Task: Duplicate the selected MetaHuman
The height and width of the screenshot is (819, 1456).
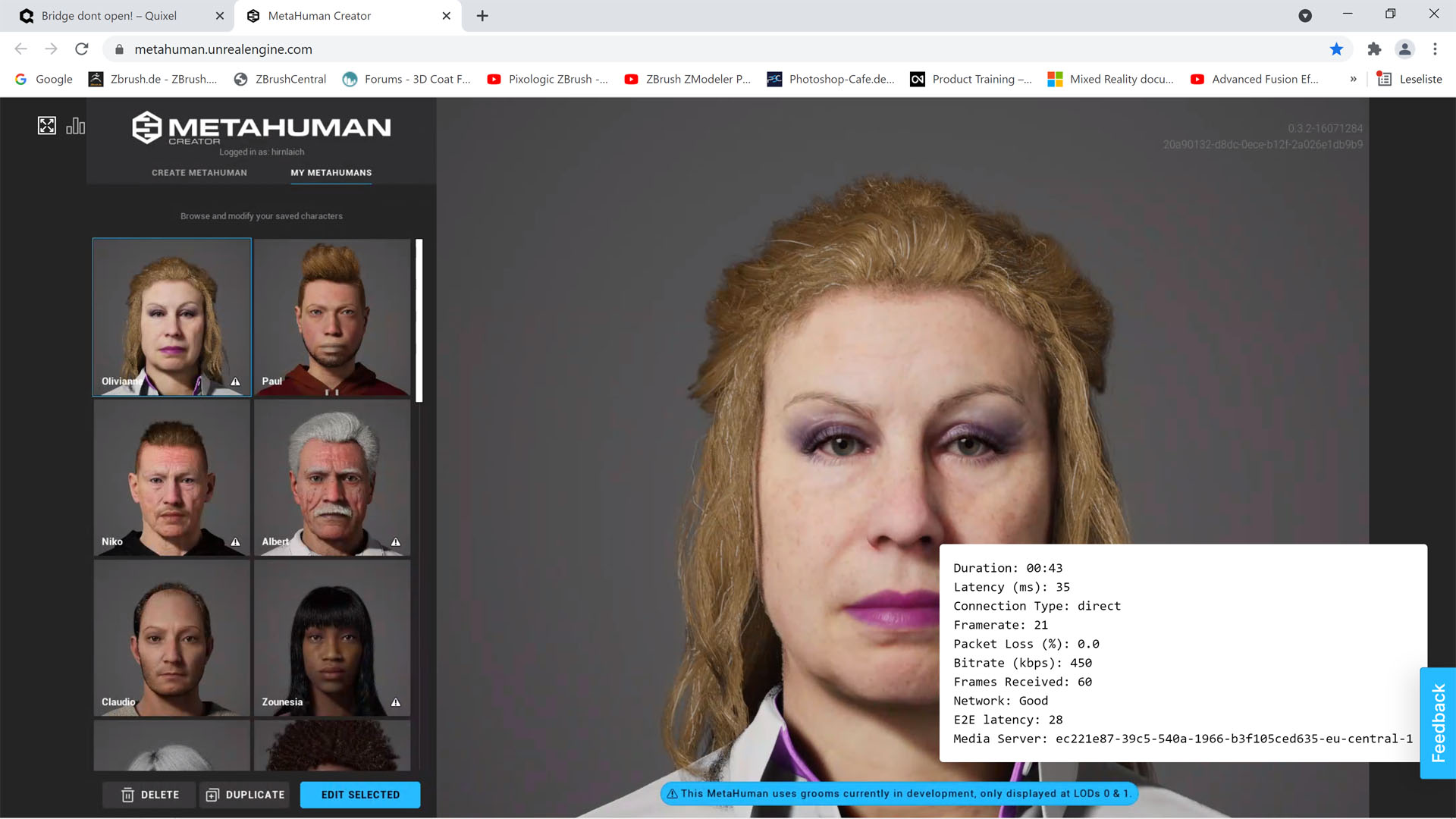Action: coord(245,795)
